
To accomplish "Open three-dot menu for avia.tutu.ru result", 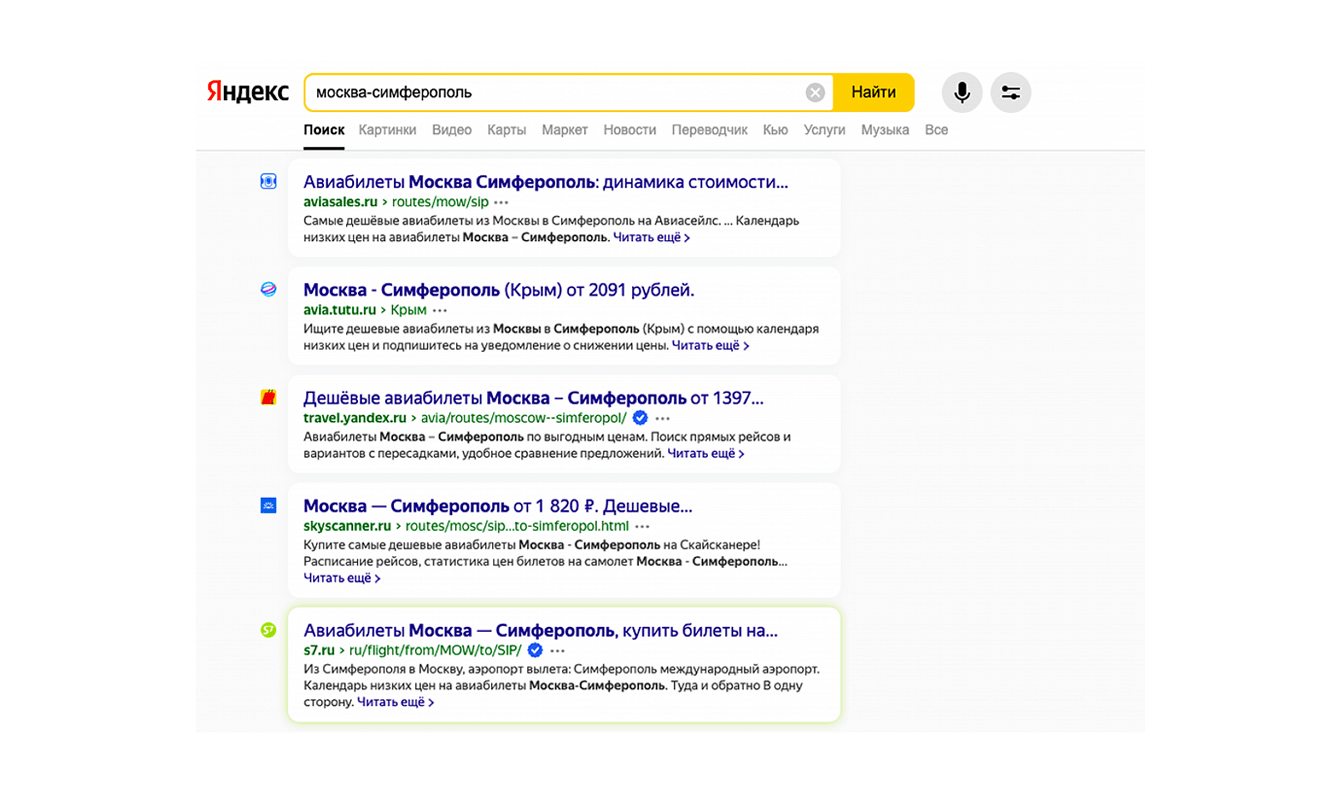I will 439,310.
